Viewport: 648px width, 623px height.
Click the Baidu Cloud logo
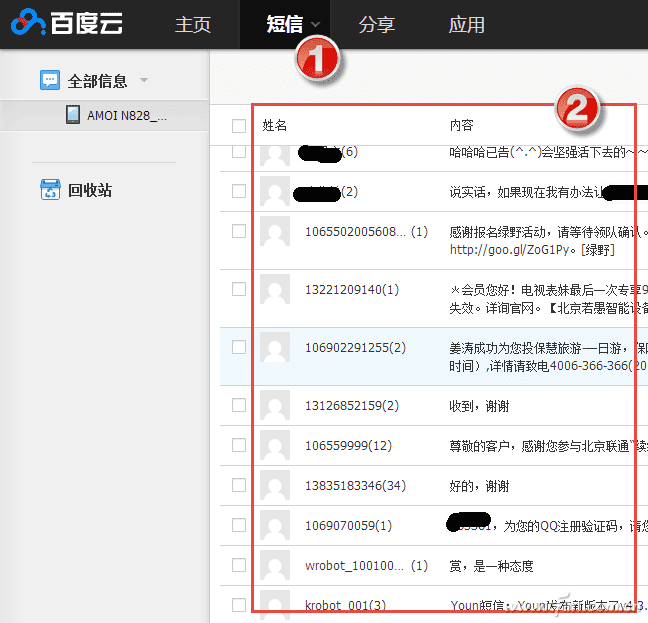67,22
